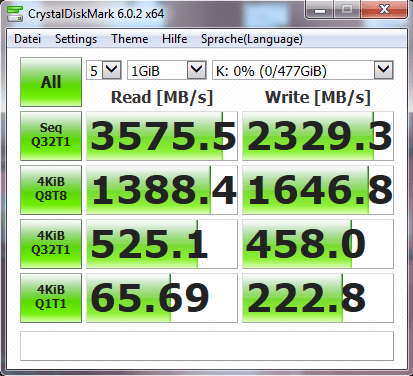
Task: Maximize the CrystalDiskMark window
Action: [x=347, y=10]
